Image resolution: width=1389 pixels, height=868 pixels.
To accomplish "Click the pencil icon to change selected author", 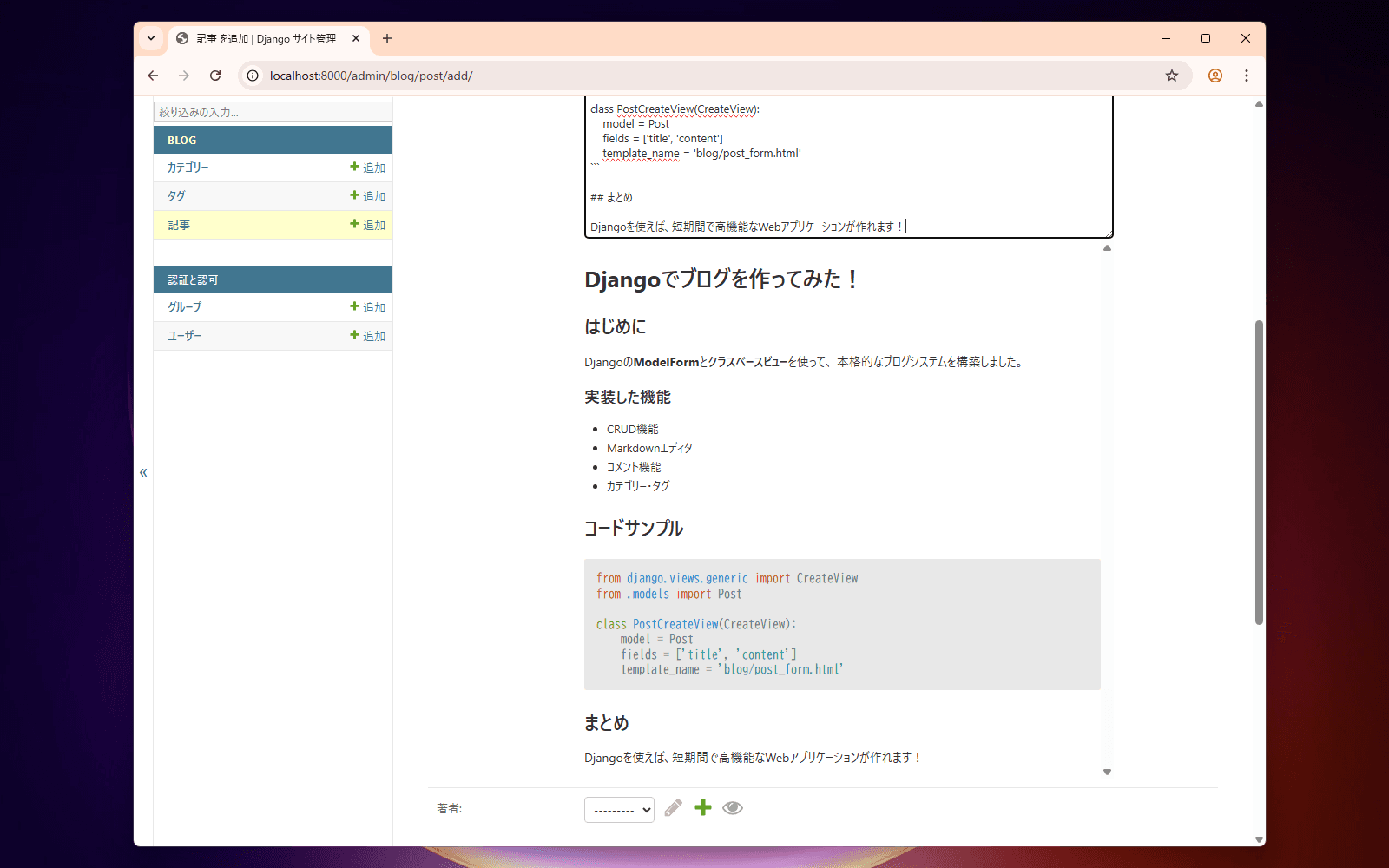I will [x=673, y=808].
